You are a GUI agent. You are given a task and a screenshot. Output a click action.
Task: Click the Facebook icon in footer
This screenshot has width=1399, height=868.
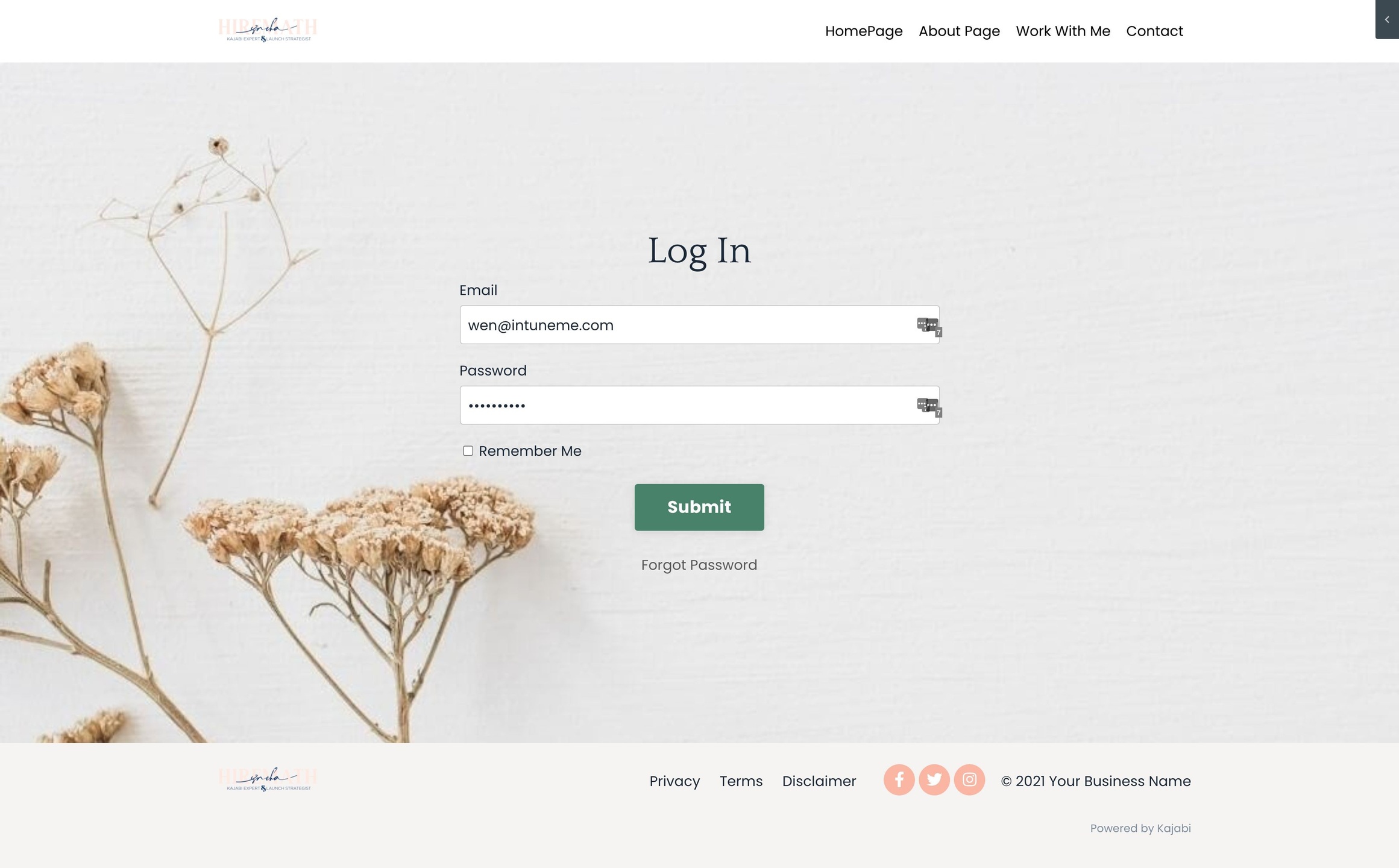click(x=898, y=780)
